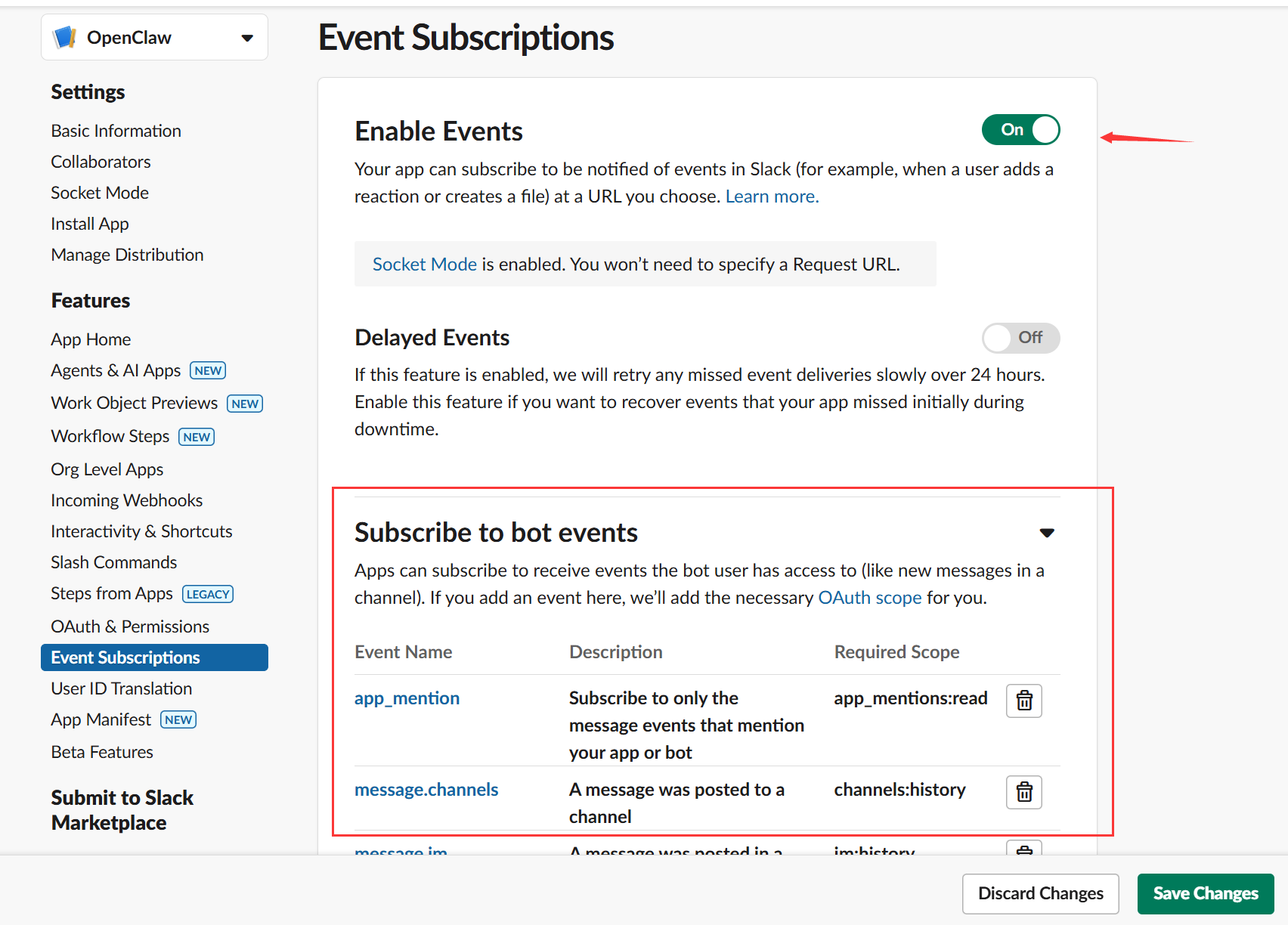Open the OAuth scope link
This screenshot has height=925, width=1288.
pos(869,598)
